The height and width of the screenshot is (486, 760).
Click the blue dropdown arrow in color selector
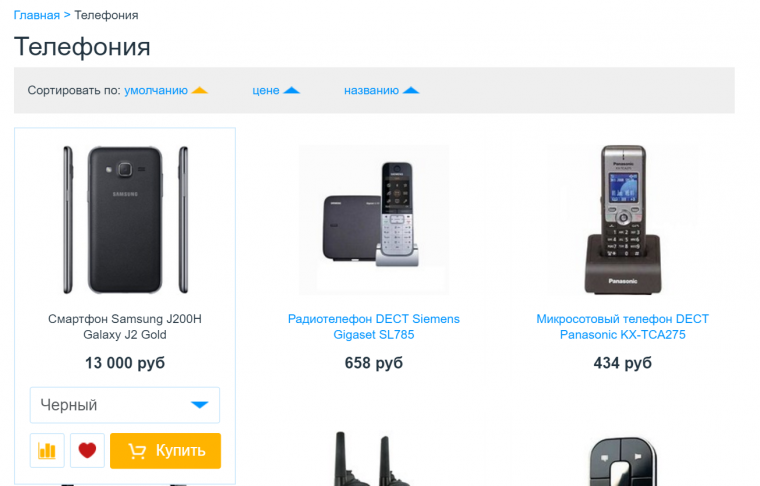click(200, 405)
